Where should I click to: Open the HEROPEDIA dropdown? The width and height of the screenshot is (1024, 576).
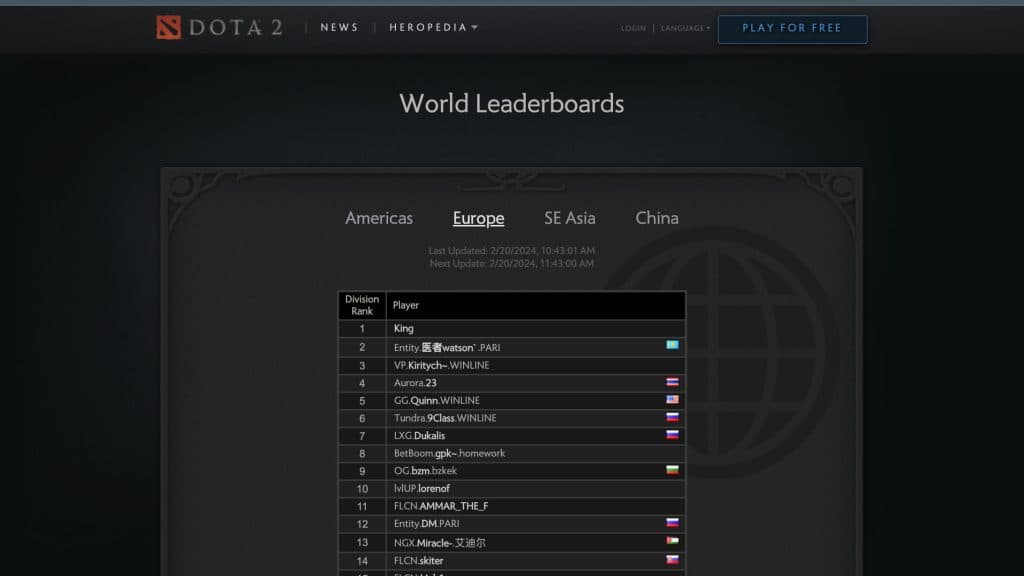tap(432, 27)
